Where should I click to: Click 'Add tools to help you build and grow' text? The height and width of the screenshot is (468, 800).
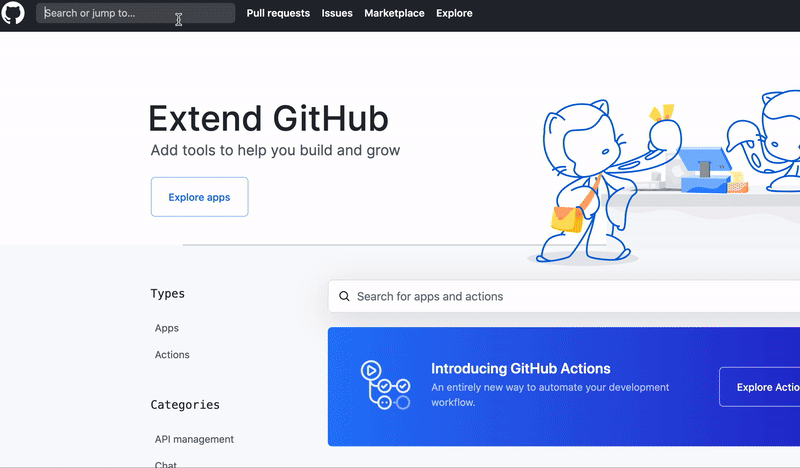coord(275,150)
